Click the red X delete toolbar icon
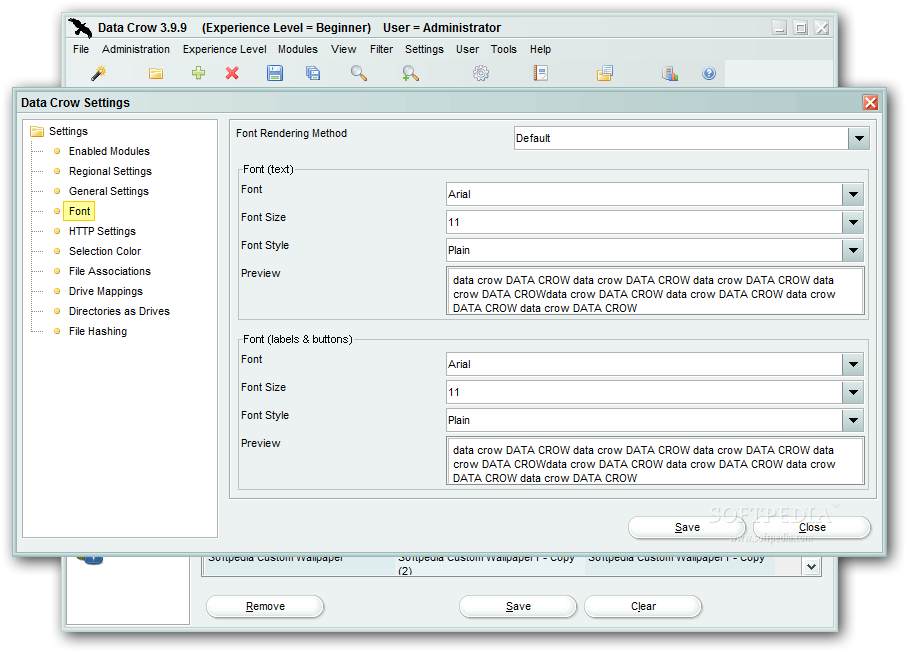This screenshot has width=907, height=652. pyautogui.click(x=232, y=73)
